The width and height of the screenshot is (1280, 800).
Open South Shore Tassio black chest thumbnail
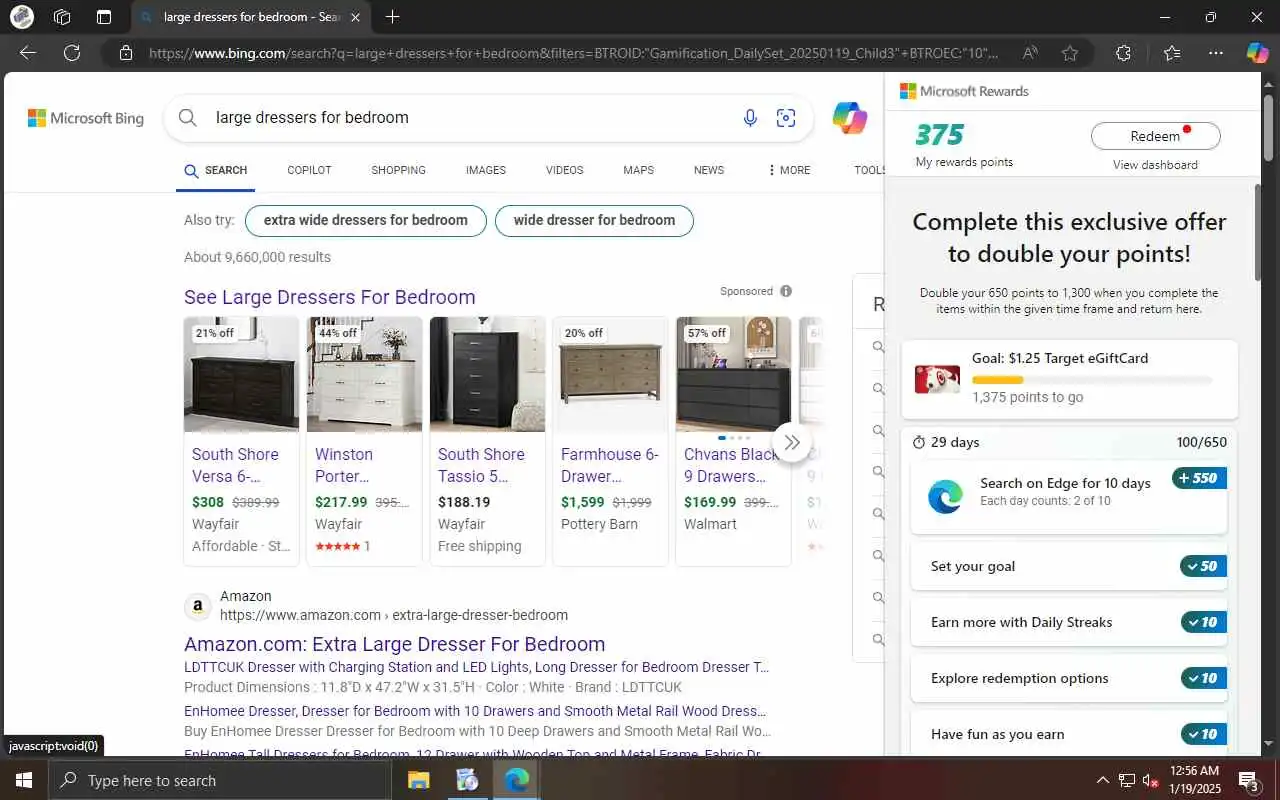tap(487, 374)
